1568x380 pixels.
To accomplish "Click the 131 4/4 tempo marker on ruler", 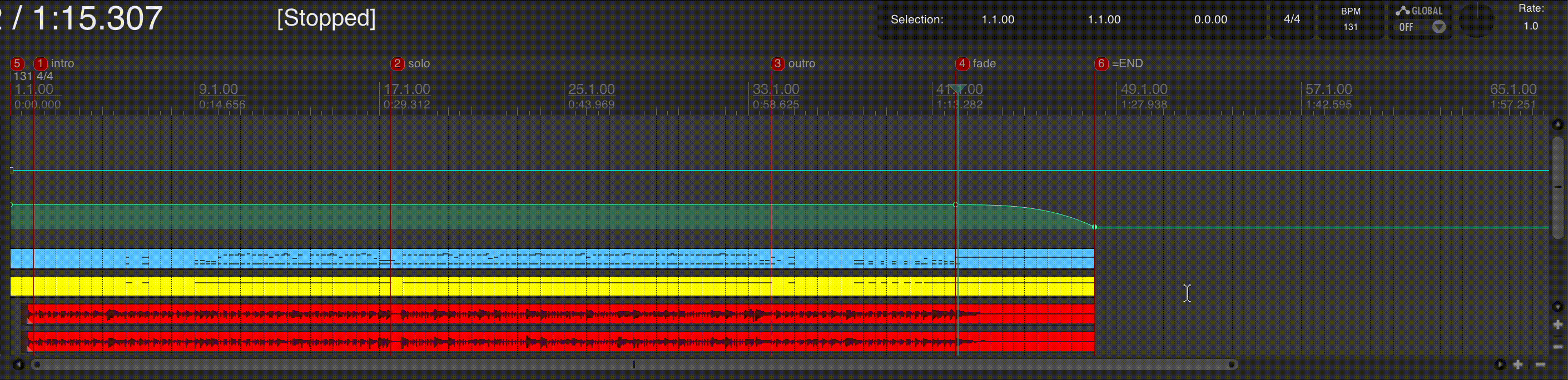I will (33, 76).
